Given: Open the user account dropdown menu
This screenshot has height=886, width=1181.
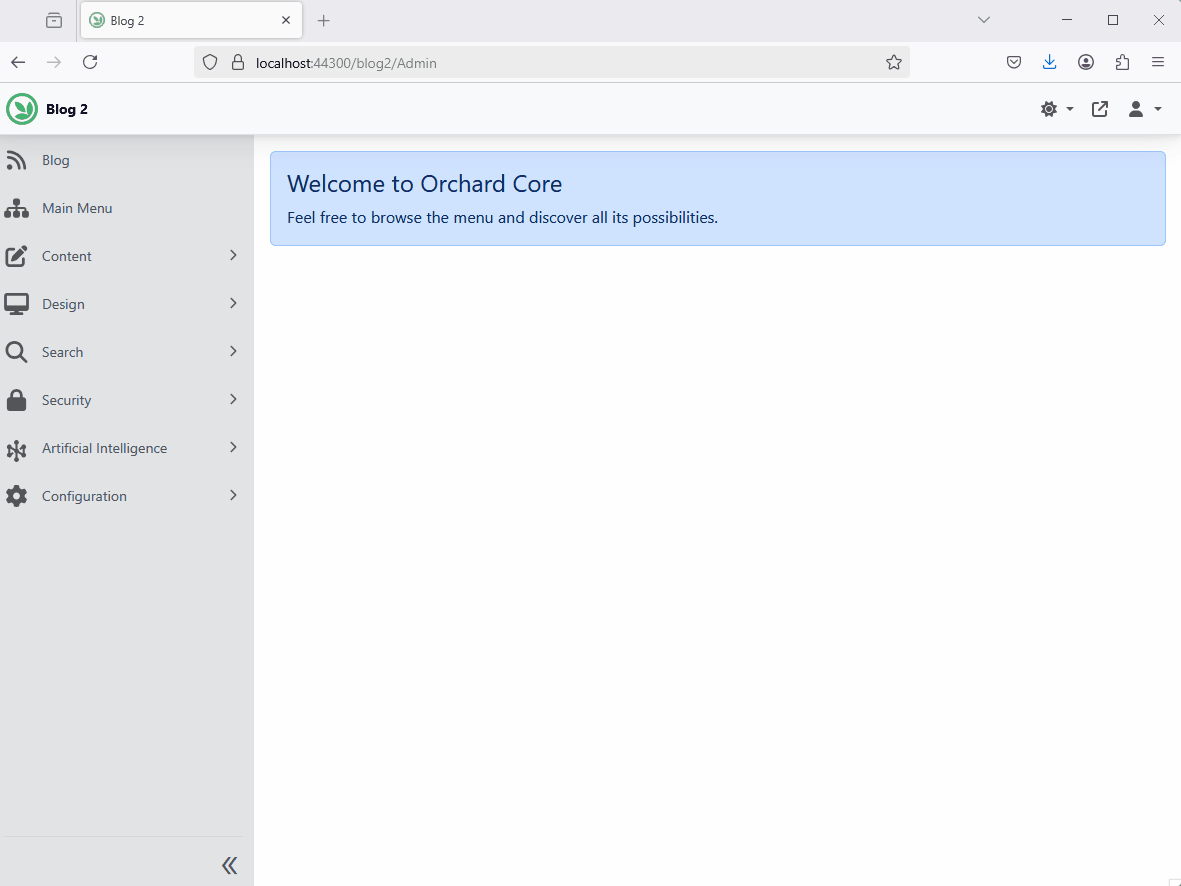Looking at the screenshot, I should click(x=1144, y=109).
